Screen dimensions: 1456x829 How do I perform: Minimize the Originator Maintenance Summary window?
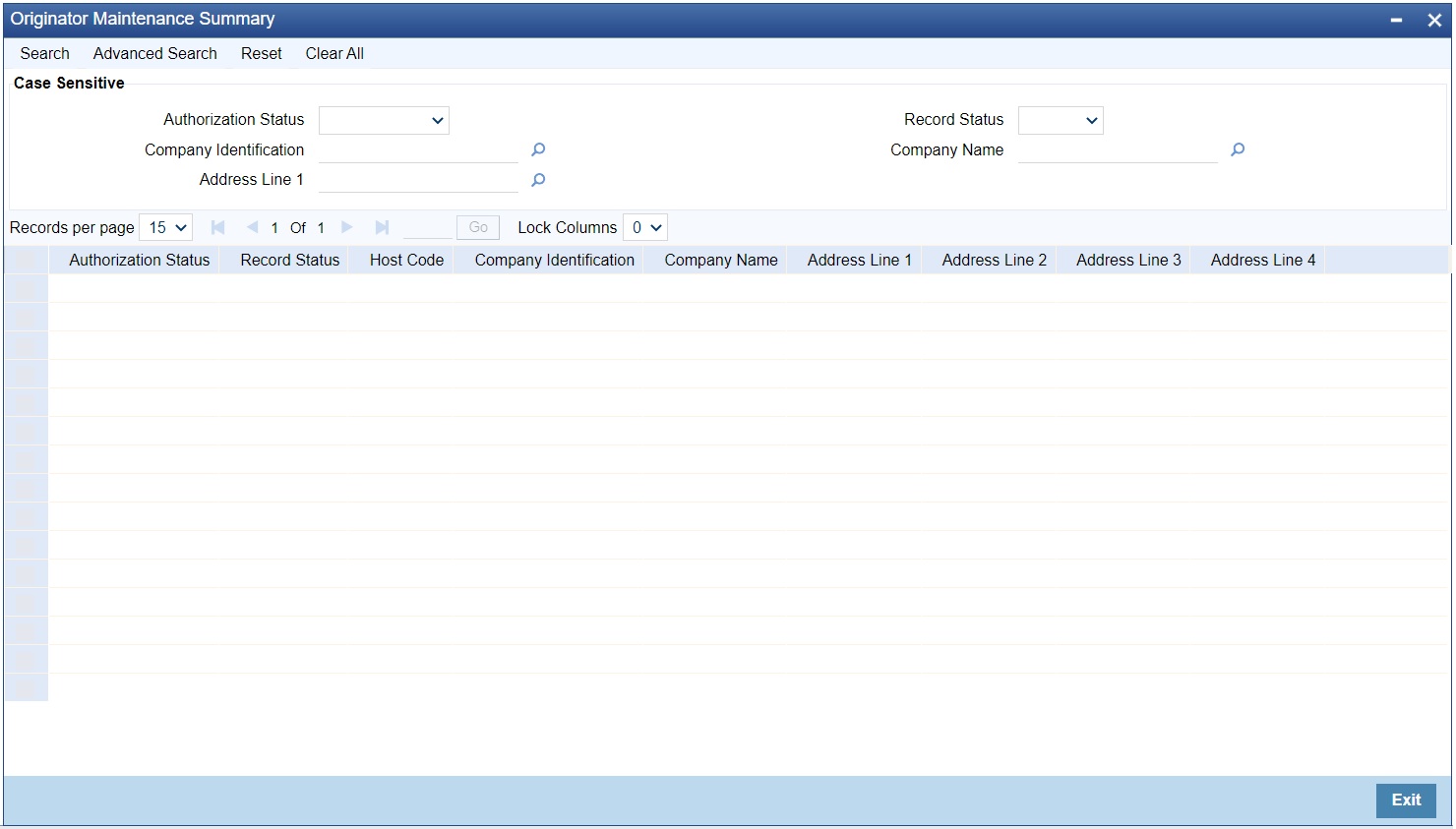pyautogui.click(x=1396, y=20)
